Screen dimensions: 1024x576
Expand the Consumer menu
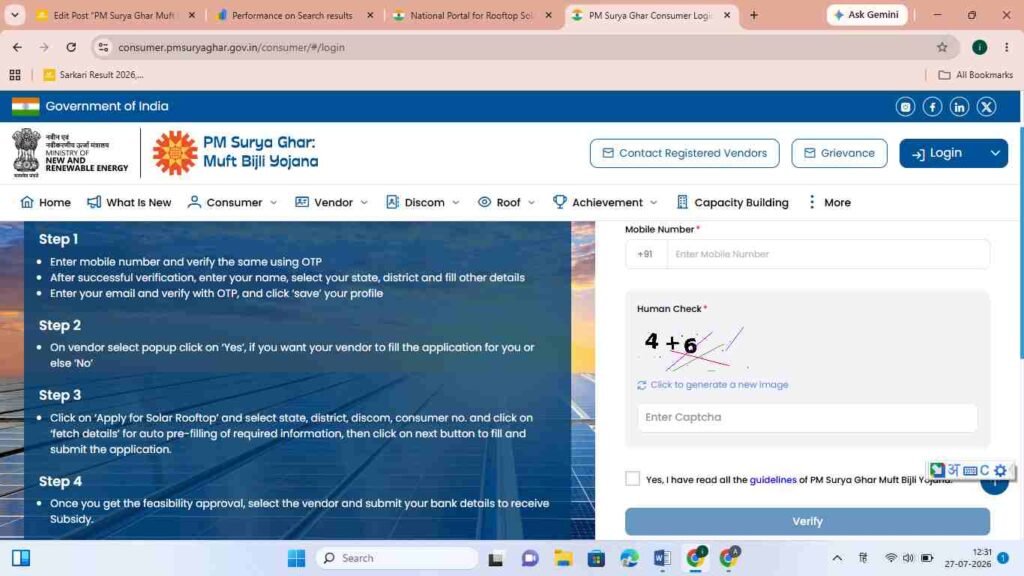232,202
